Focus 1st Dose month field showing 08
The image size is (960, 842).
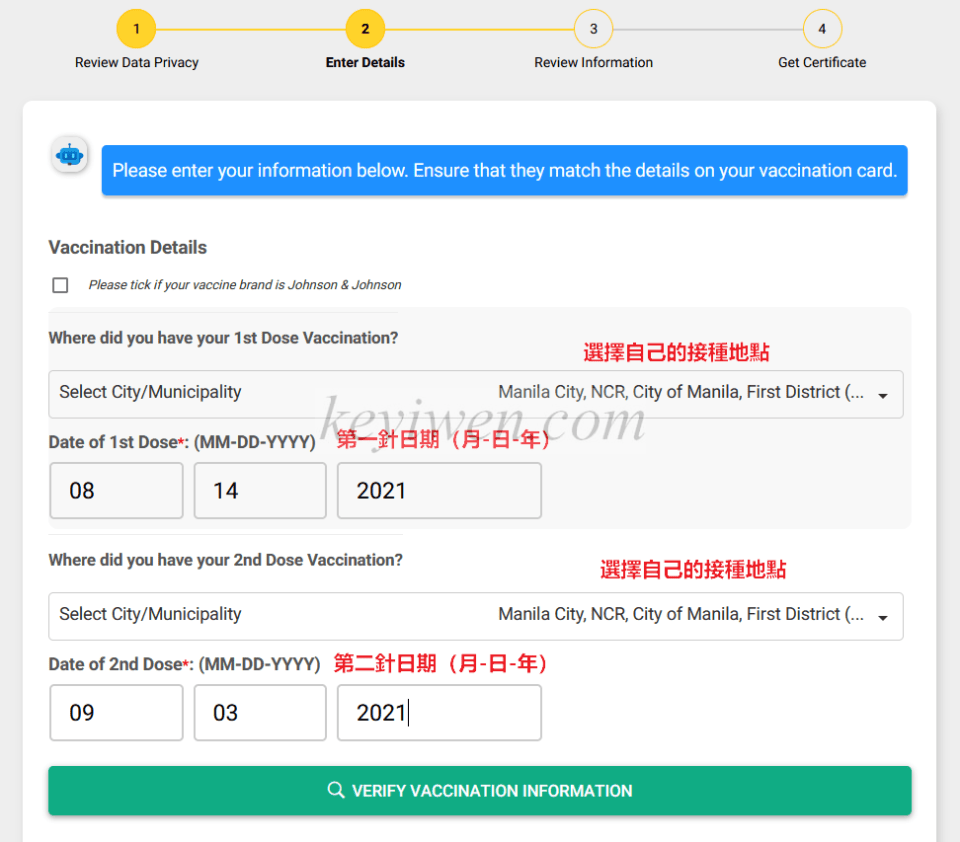pyautogui.click(x=116, y=491)
